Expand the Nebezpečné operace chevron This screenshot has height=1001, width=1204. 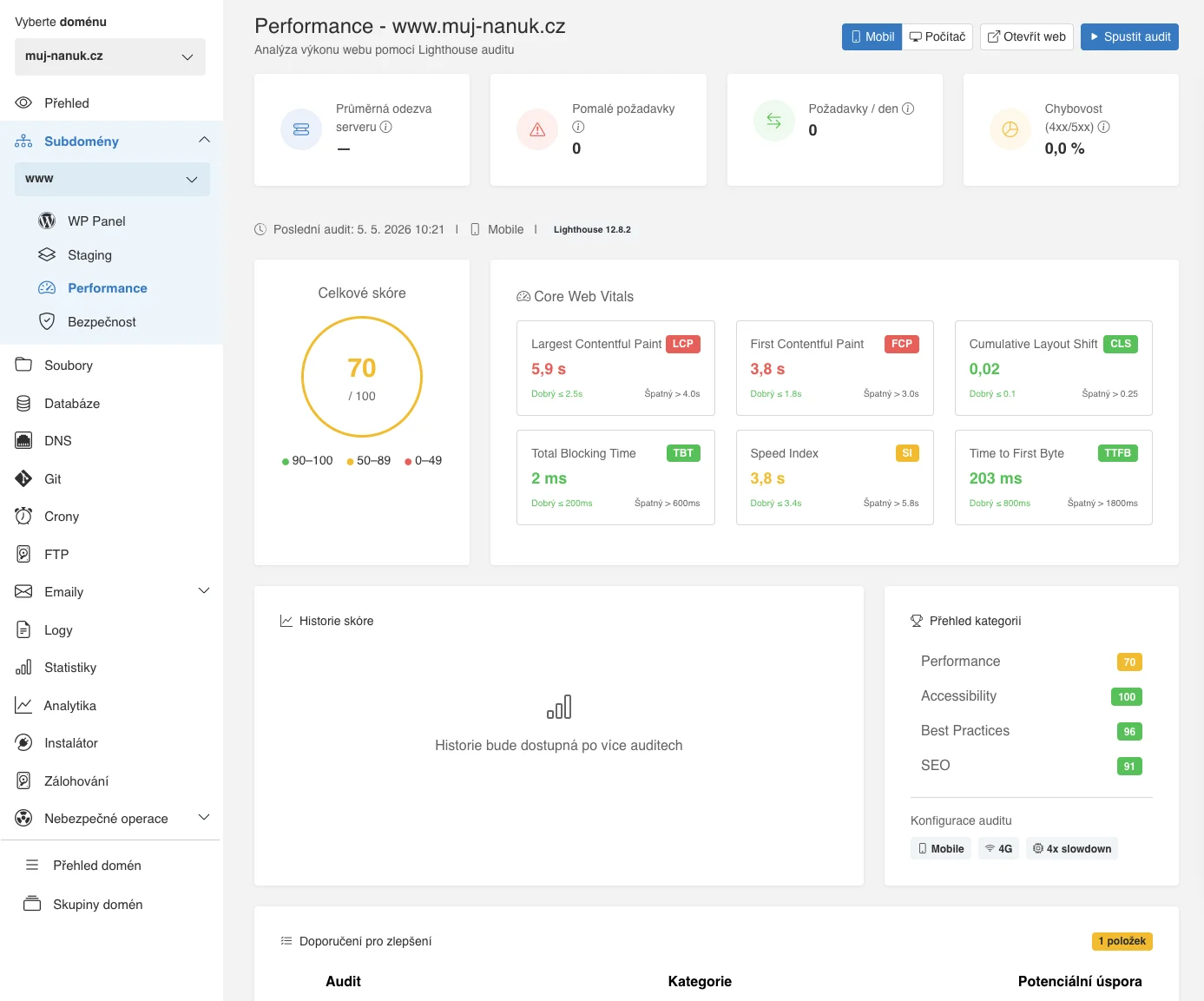pyautogui.click(x=204, y=818)
